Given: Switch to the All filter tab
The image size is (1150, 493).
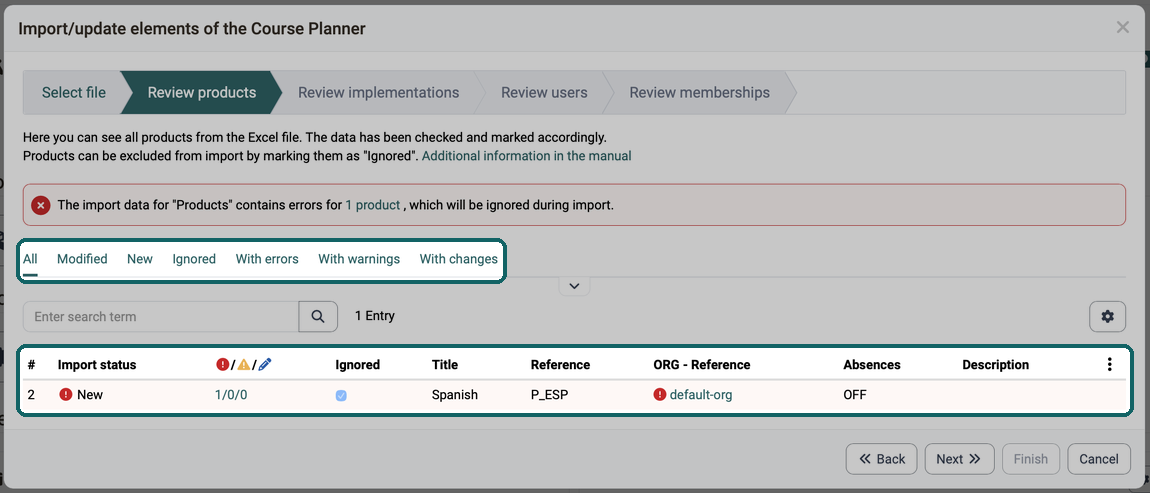Looking at the screenshot, I should [30, 259].
